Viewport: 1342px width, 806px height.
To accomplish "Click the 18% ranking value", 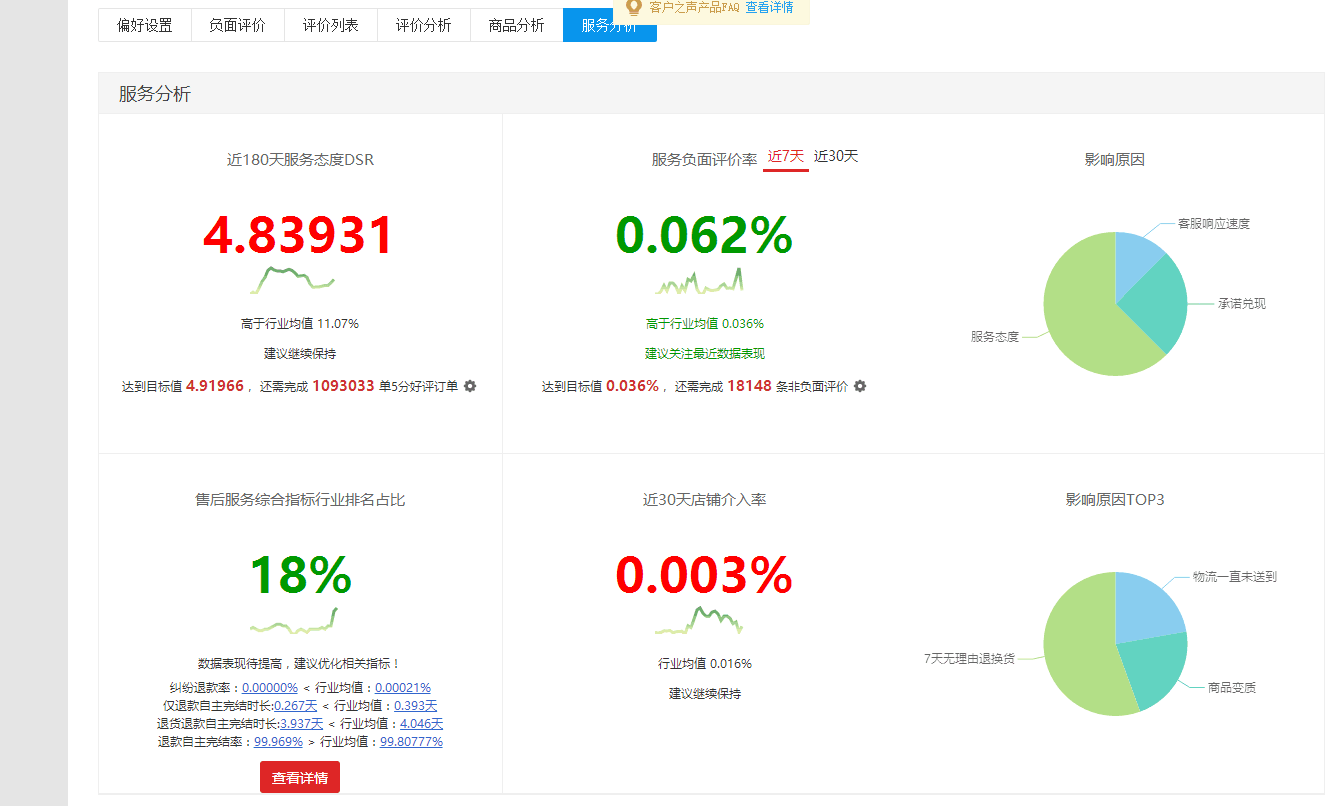I will (x=300, y=576).
